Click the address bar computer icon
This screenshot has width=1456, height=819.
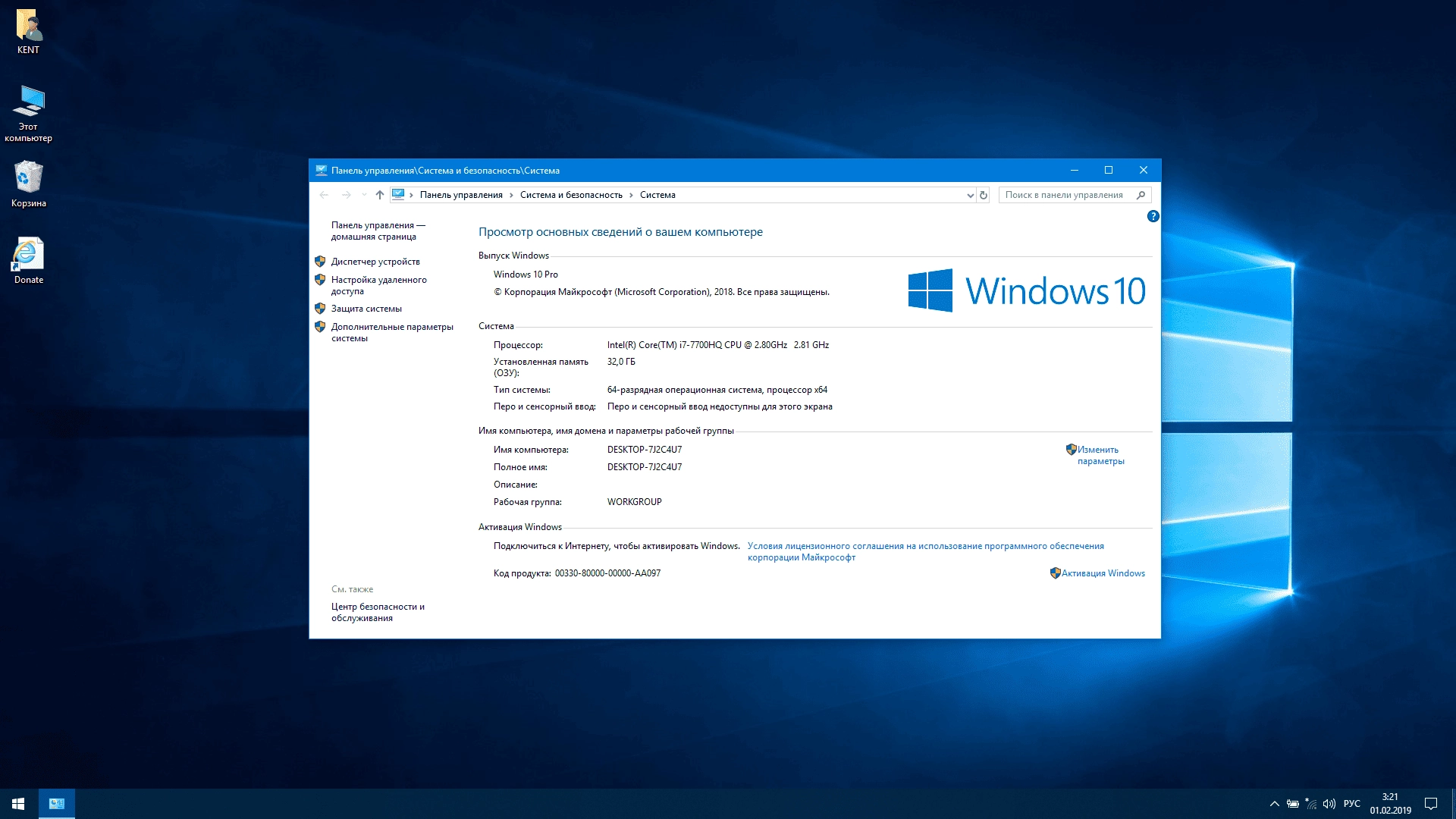(398, 195)
